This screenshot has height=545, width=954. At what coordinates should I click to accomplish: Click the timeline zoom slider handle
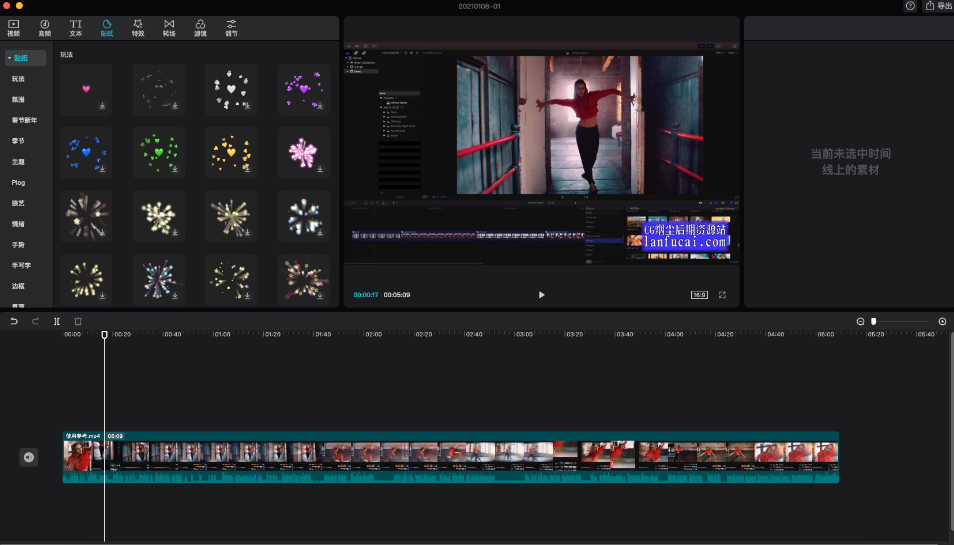[x=874, y=321]
